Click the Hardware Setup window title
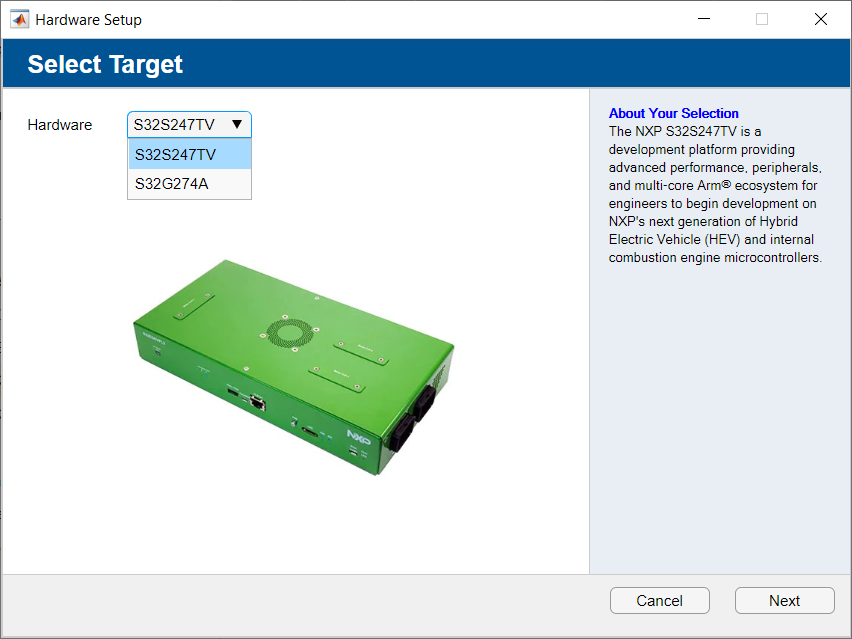This screenshot has height=639, width=852. point(89,20)
